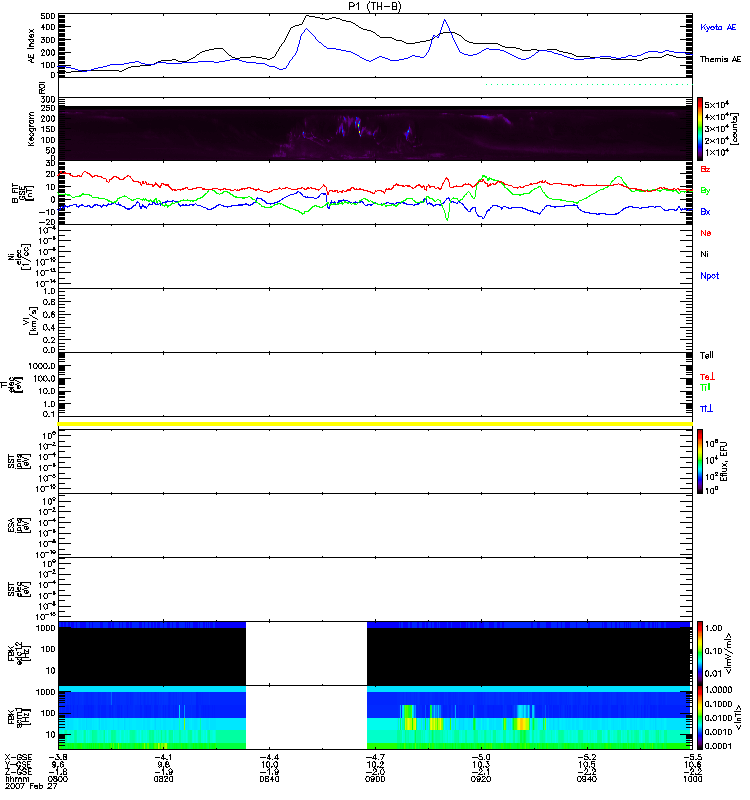The height and width of the screenshot is (800, 750).
Task: Click the keogram counts color bar
Action: pos(700,129)
